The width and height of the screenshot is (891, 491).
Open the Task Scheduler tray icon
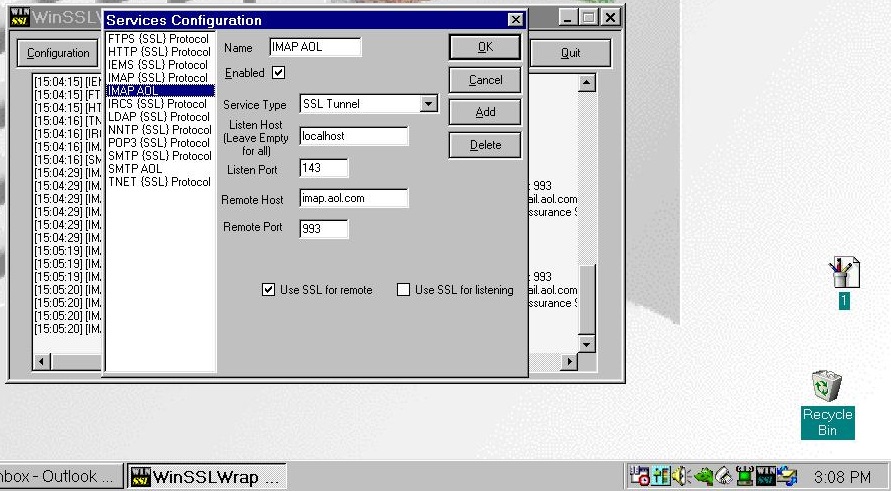point(639,476)
